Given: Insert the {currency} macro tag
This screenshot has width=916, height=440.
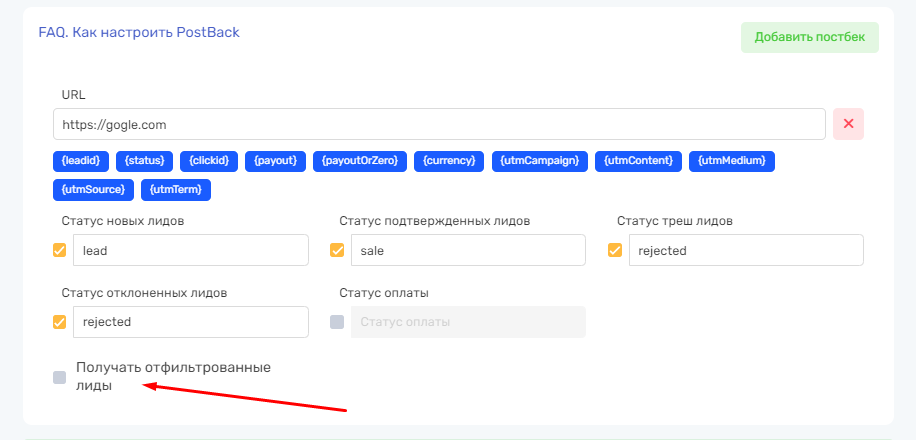Looking at the screenshot, I should 449,160.
